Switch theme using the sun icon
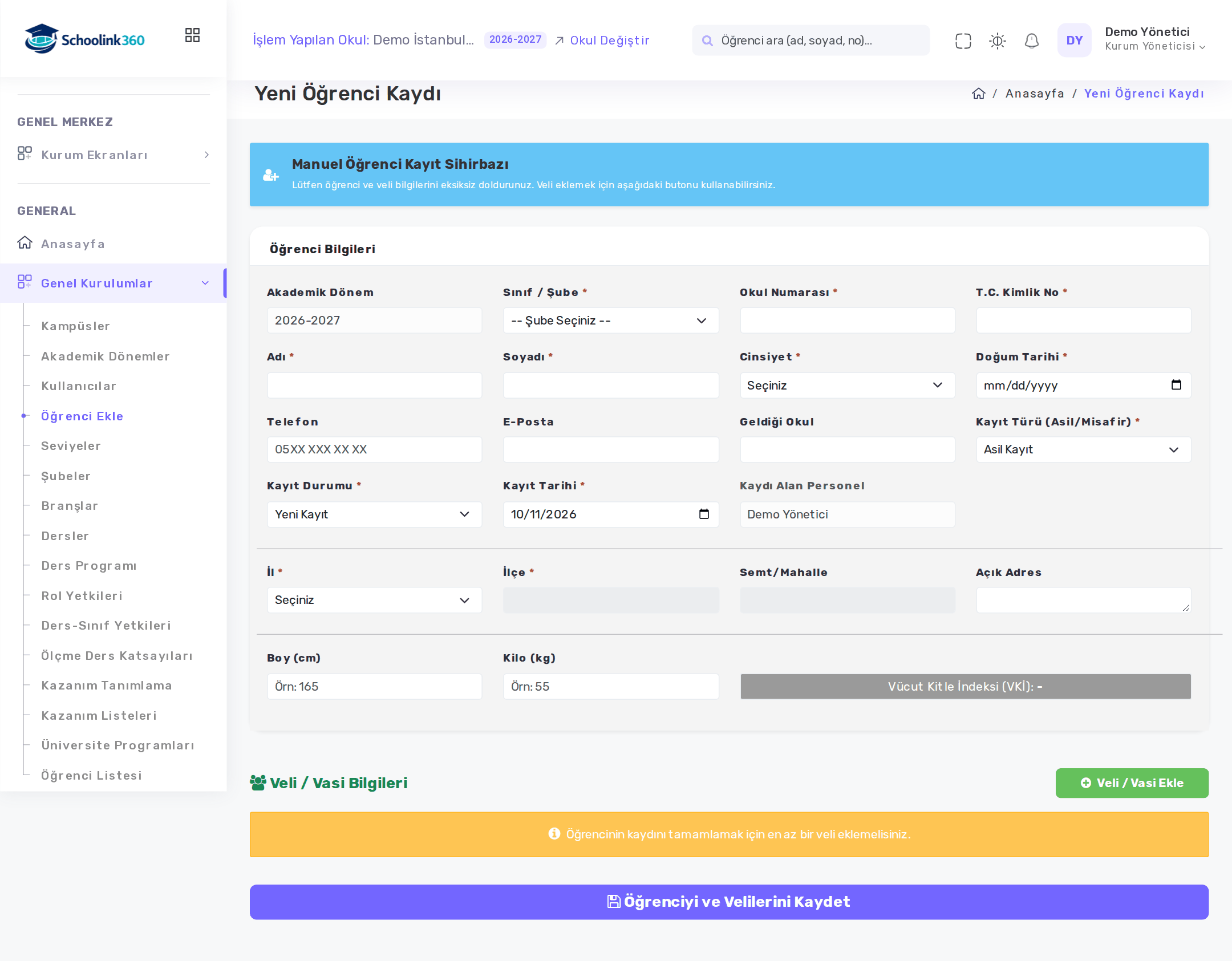 (x=997, y=40)
